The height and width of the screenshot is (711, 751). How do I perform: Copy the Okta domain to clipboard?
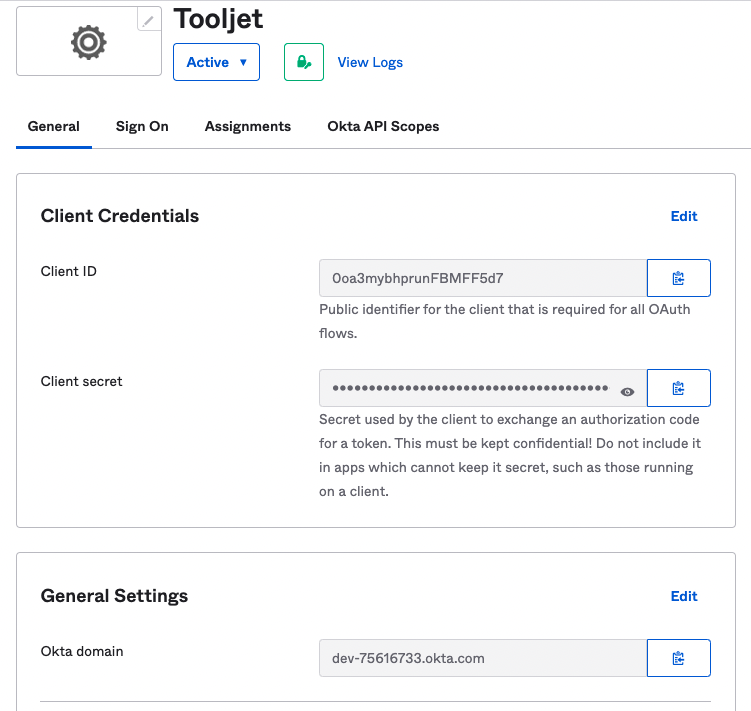(x=678, y=658)
